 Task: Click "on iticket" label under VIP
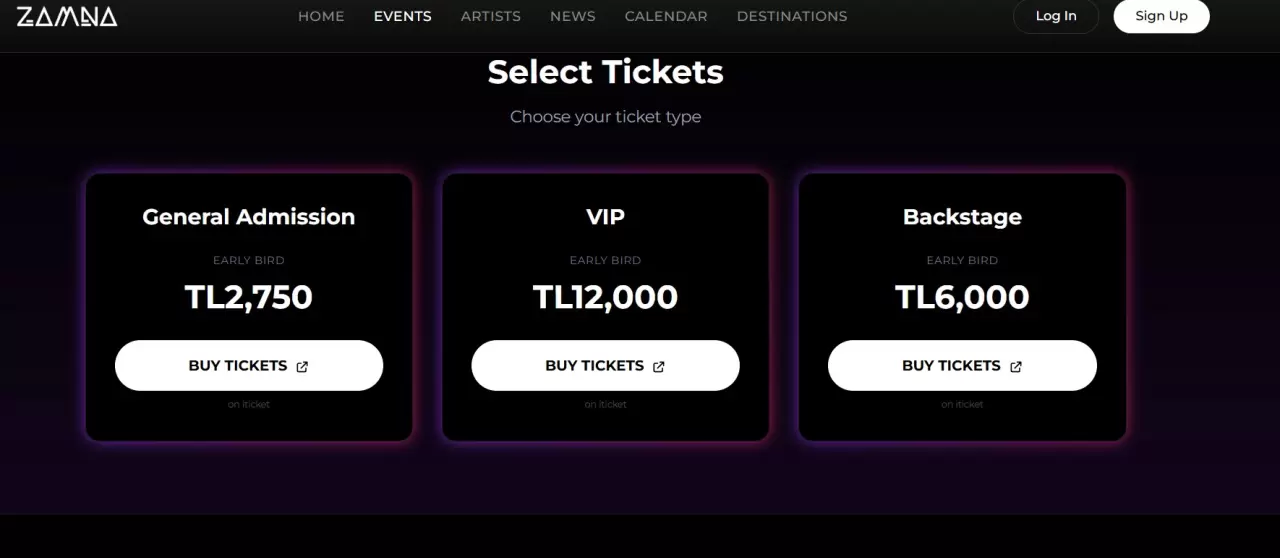coord(606,404)
